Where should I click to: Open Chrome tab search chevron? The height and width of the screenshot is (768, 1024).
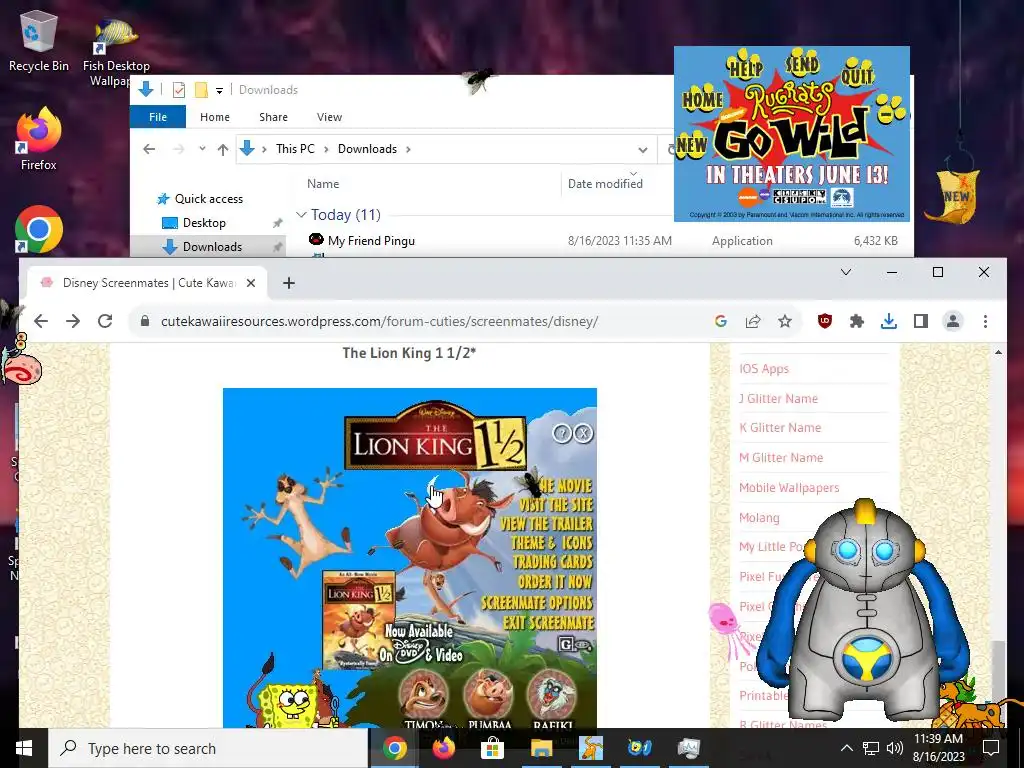pos(846,272)
